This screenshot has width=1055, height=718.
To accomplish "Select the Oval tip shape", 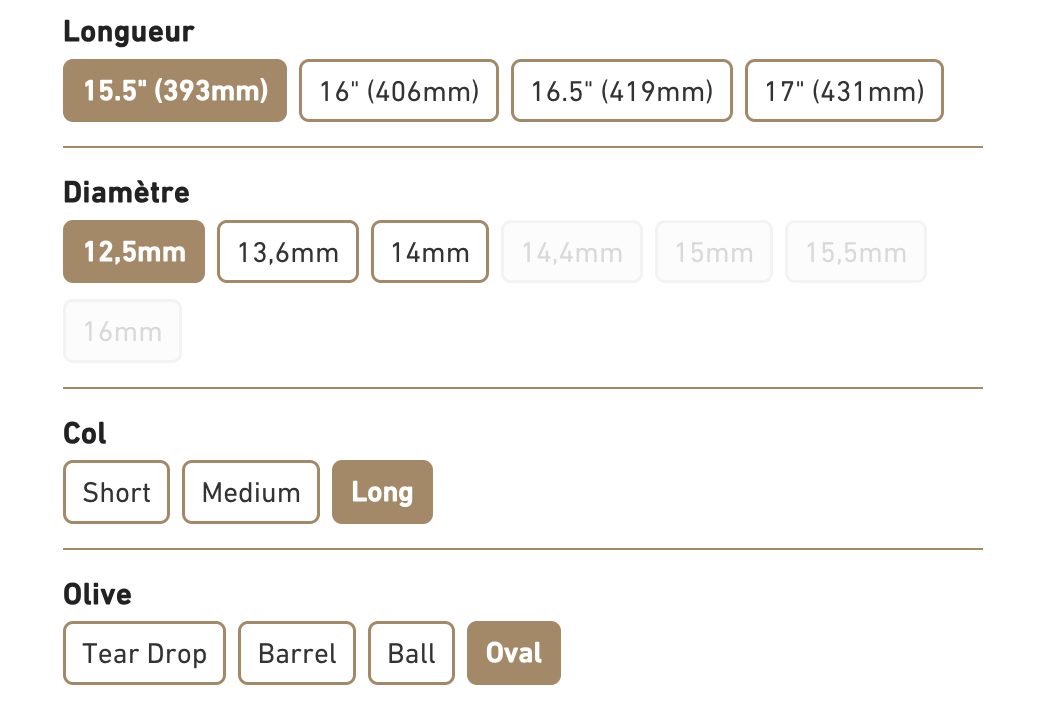I will pos(514,653).
